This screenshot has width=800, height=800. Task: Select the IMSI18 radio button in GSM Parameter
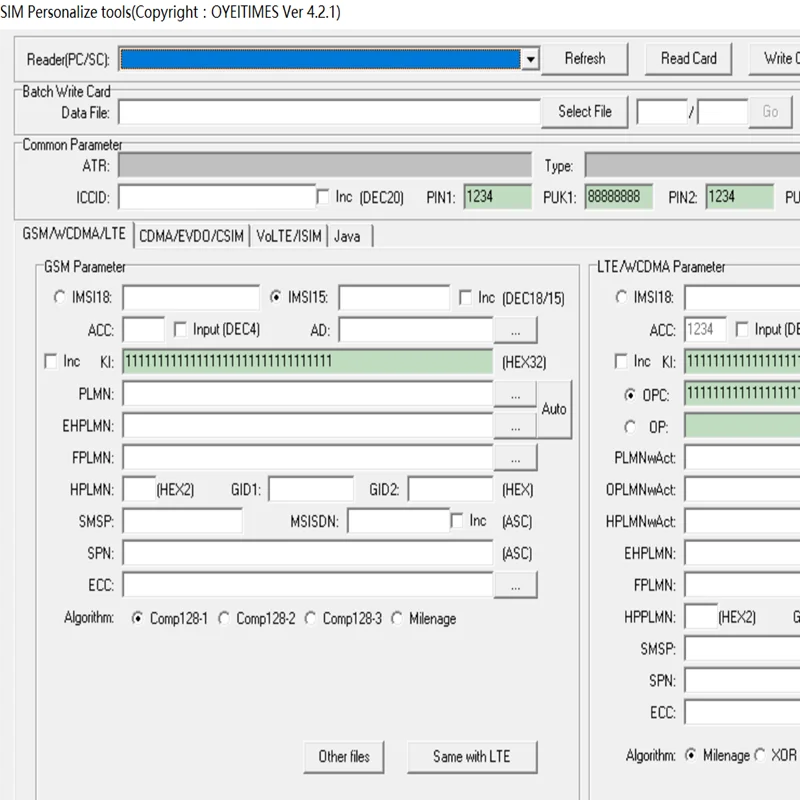(x=59, y=298)
